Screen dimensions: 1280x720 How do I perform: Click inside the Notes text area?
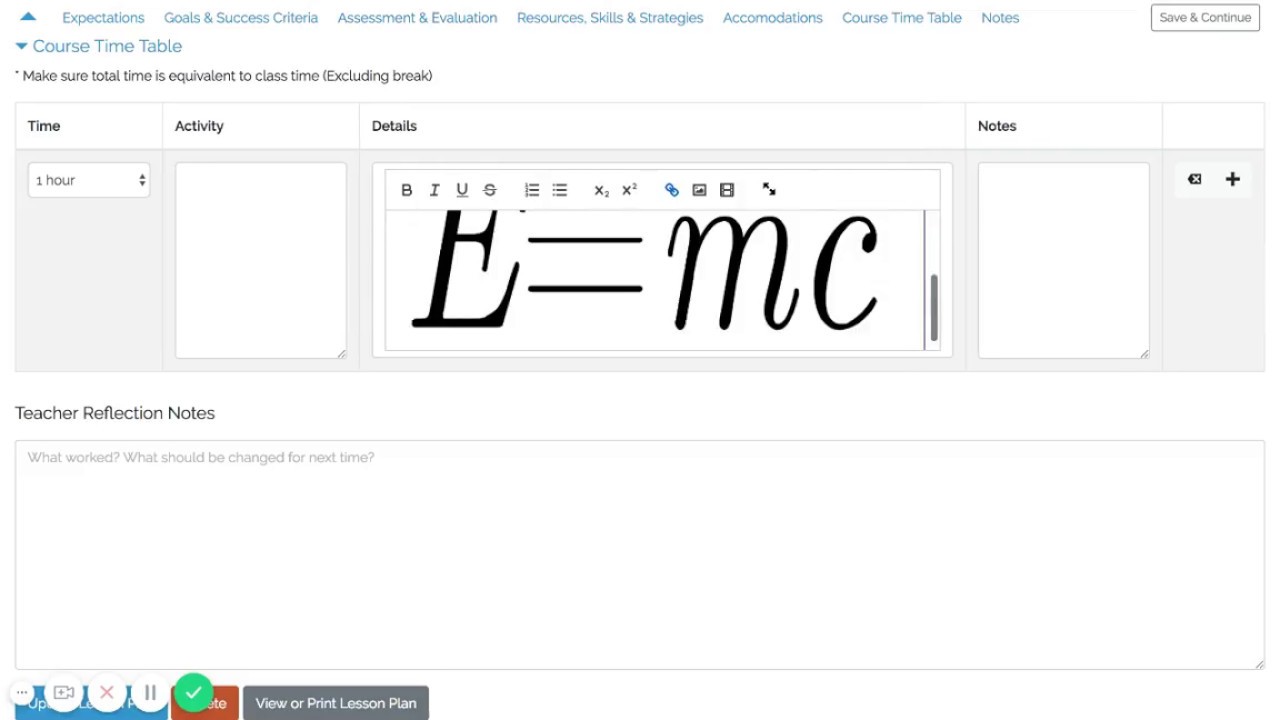pyautogui.click(x=1064, y=260)
